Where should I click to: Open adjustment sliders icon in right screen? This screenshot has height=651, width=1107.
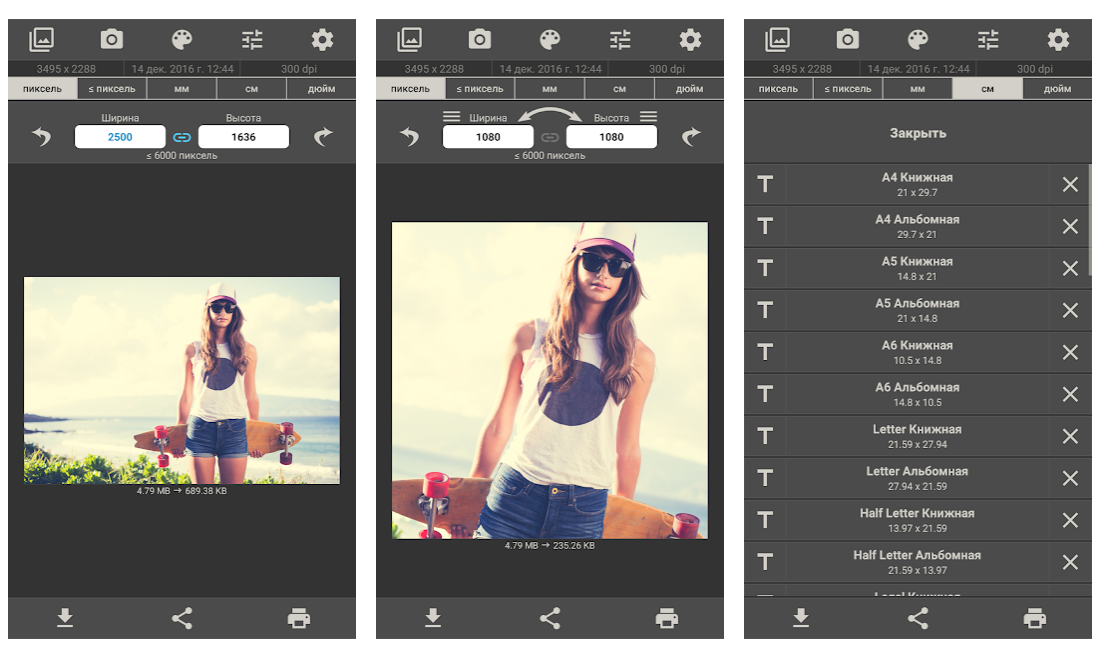click(988, 40)
